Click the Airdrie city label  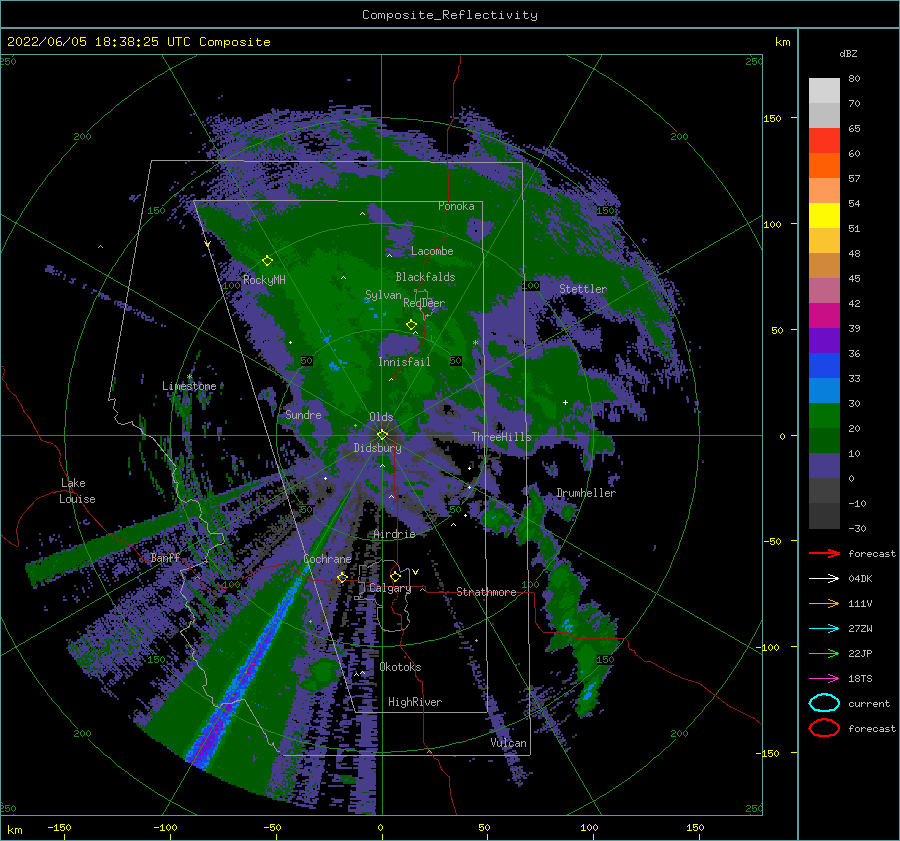(x=394, y=534)
